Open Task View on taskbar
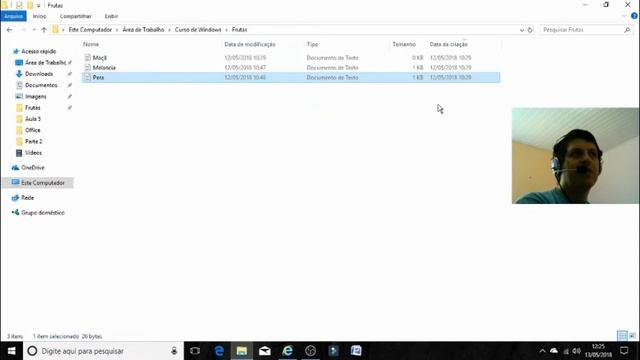The width and height of the screenshot is (640, 360). (x=195, y=351)
